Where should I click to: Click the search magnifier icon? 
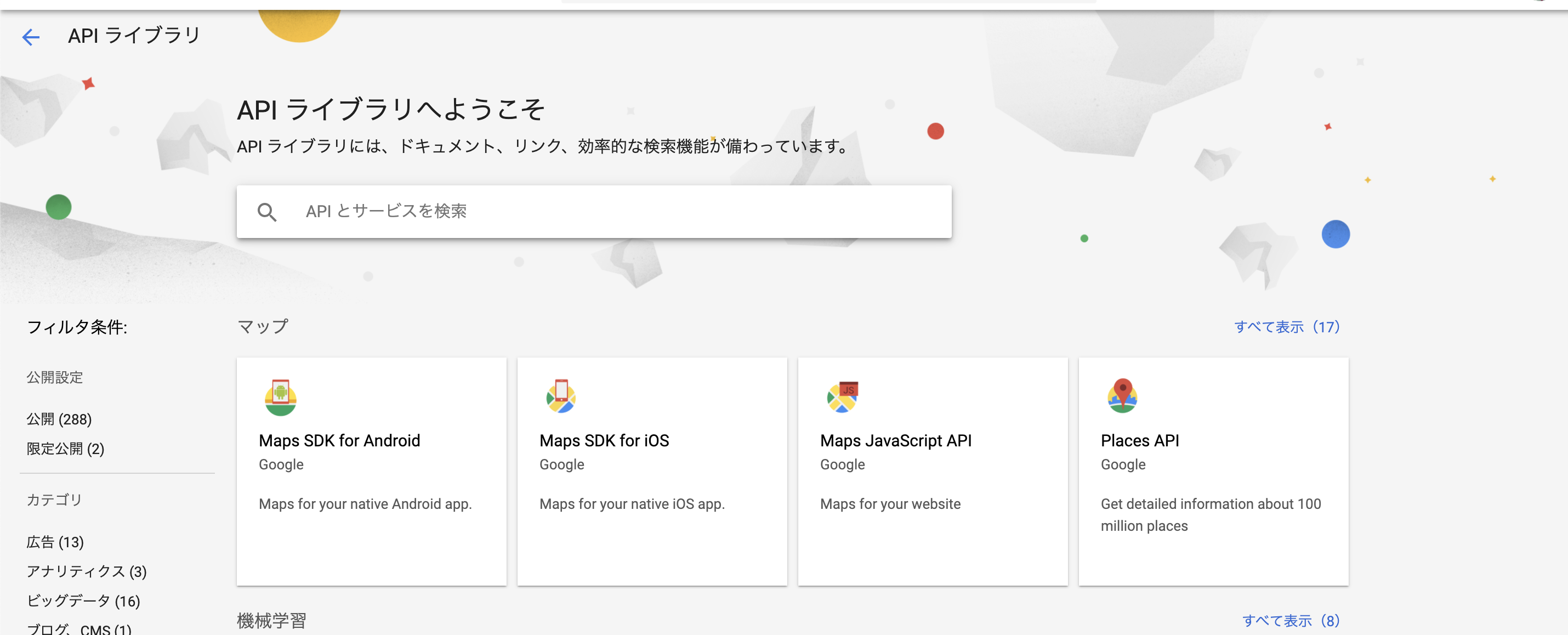click(x=266, y=212)
